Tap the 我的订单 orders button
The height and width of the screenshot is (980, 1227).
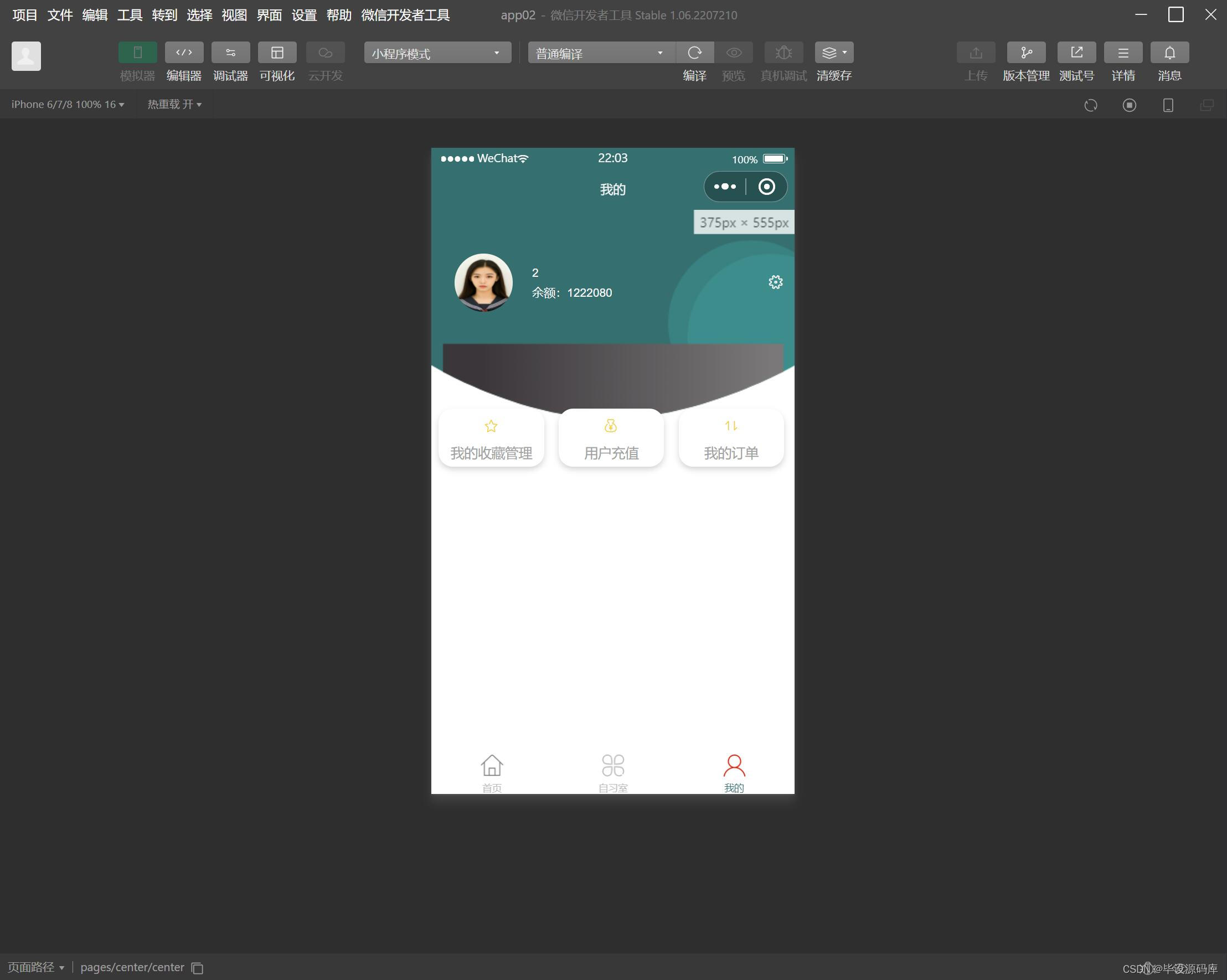[731, 439]
